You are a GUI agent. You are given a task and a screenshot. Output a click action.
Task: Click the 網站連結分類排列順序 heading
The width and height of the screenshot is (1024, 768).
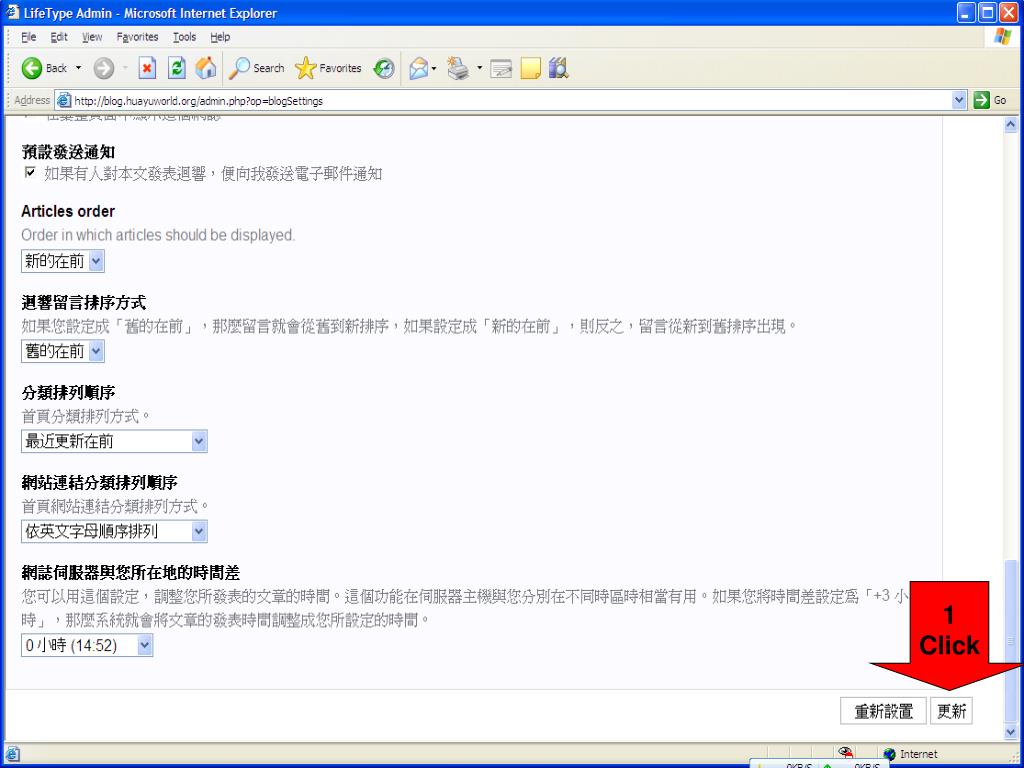click(99, 483)
